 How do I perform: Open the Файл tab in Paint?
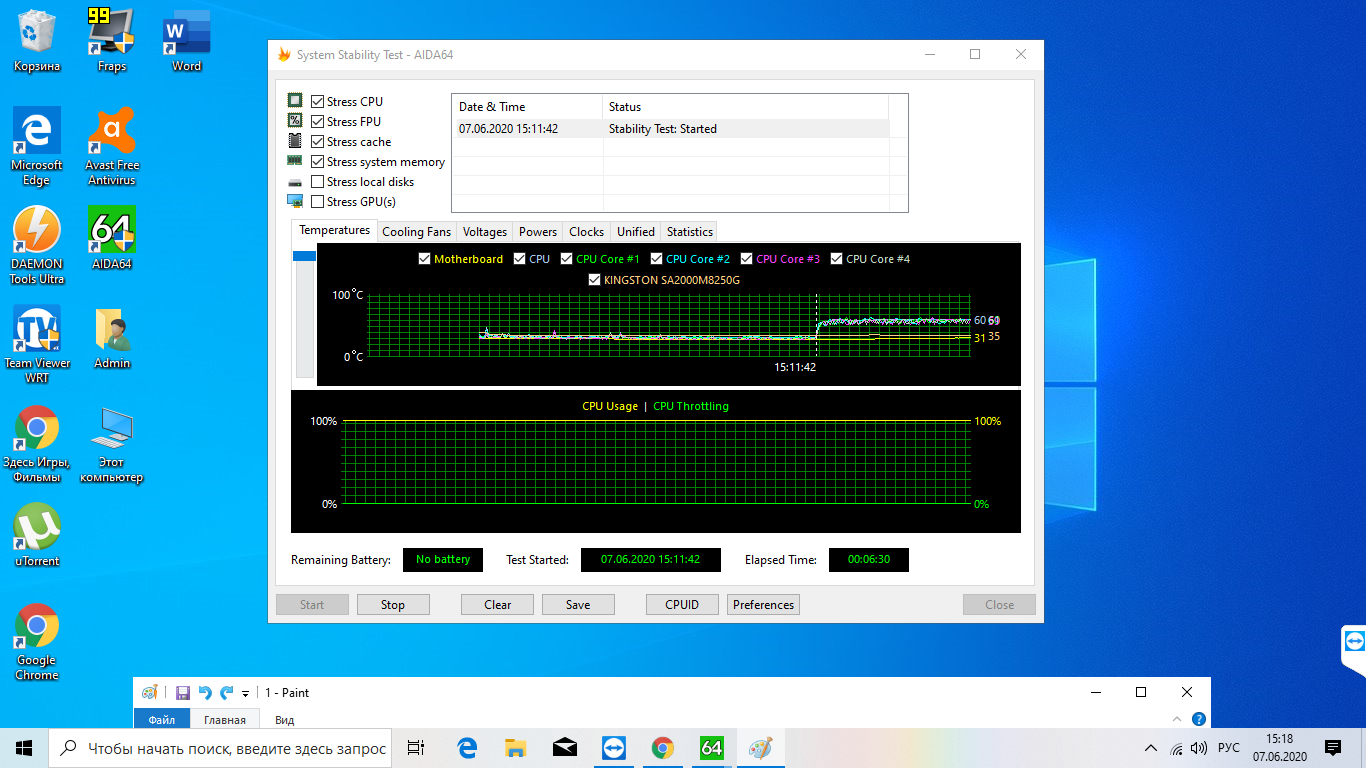162,720
